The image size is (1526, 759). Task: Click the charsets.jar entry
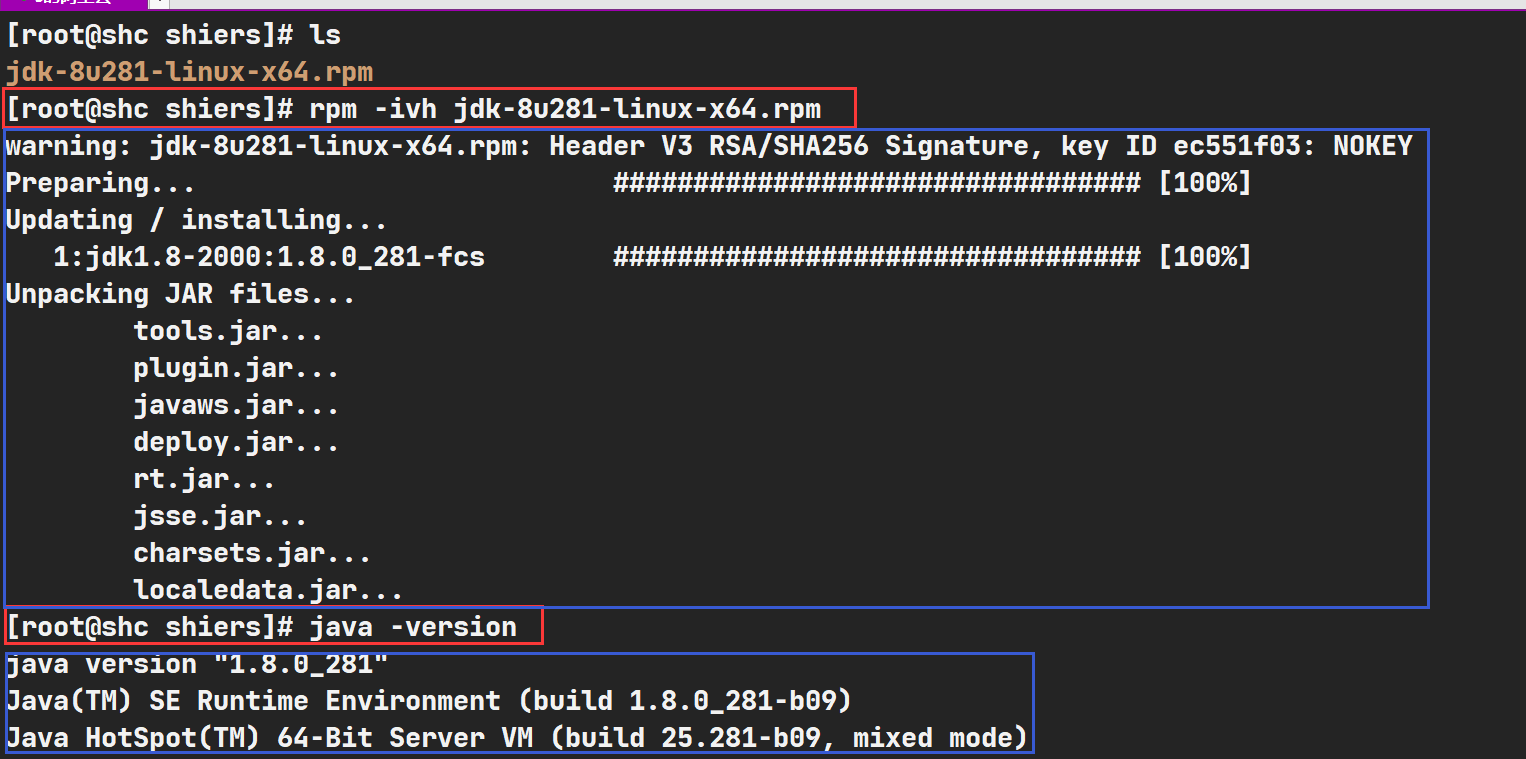point(252,553)
